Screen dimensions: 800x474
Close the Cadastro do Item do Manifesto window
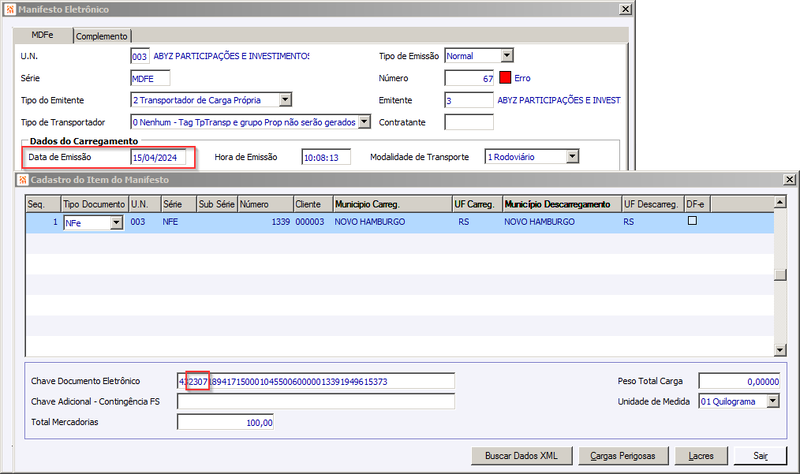[x=789, y=180]
